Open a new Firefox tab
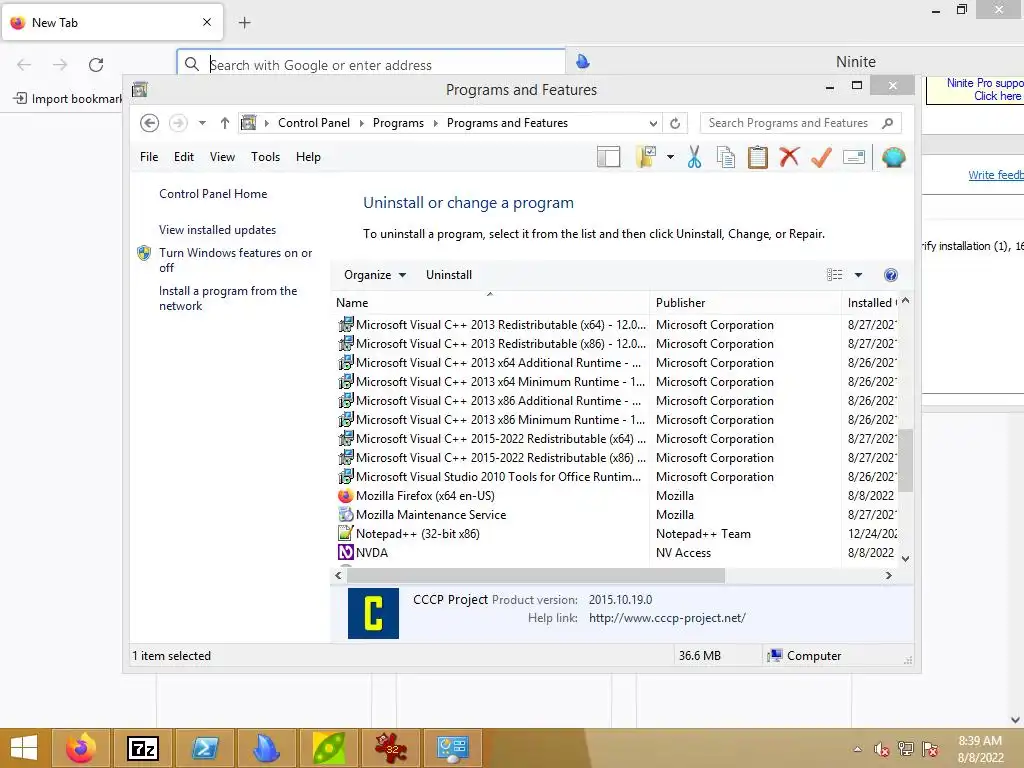This screenshot has height=768, width=1024. pyautogui.click(x=244, y=23)
